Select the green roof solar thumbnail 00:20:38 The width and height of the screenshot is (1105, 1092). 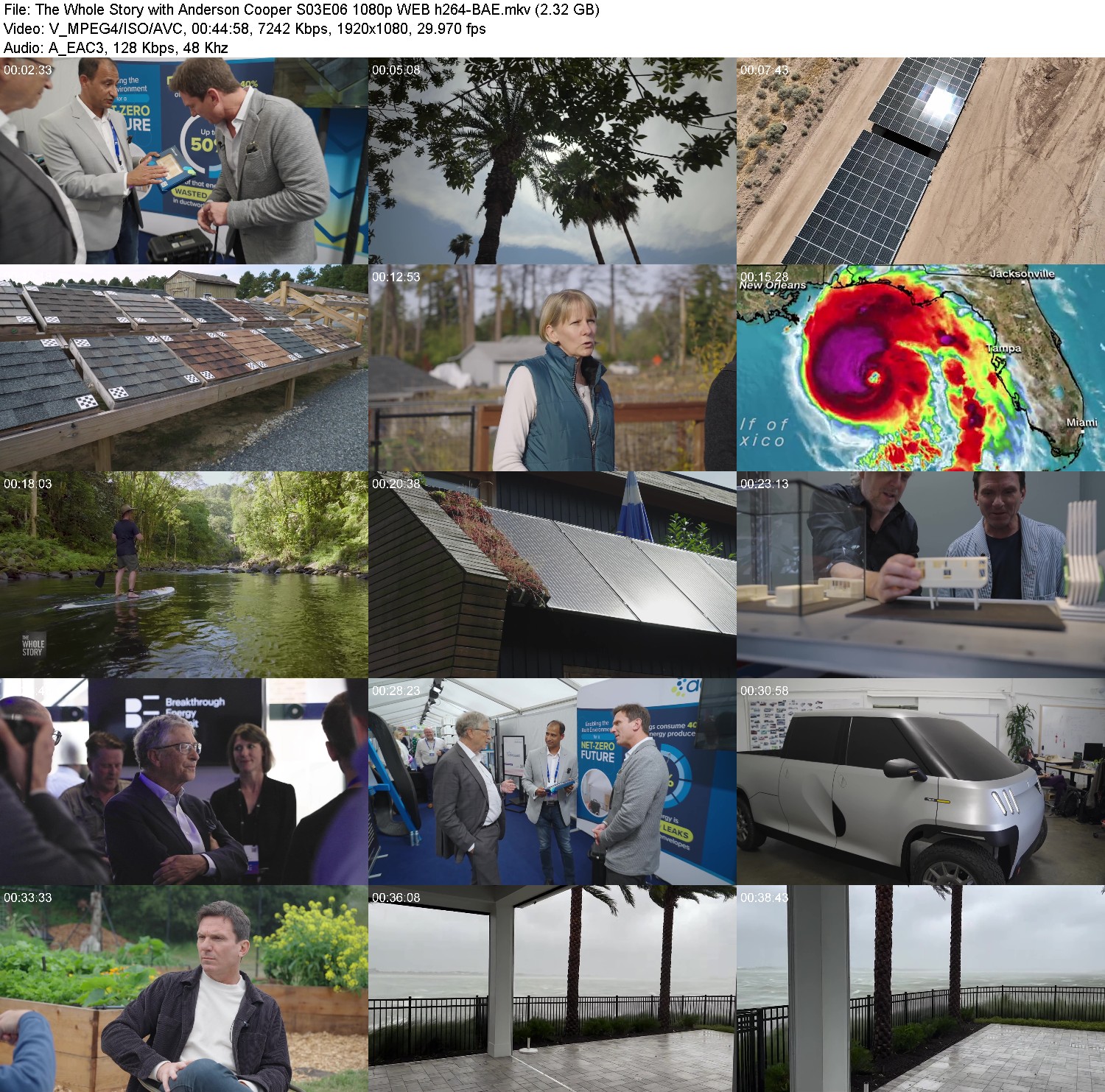[x=552, y=574]
